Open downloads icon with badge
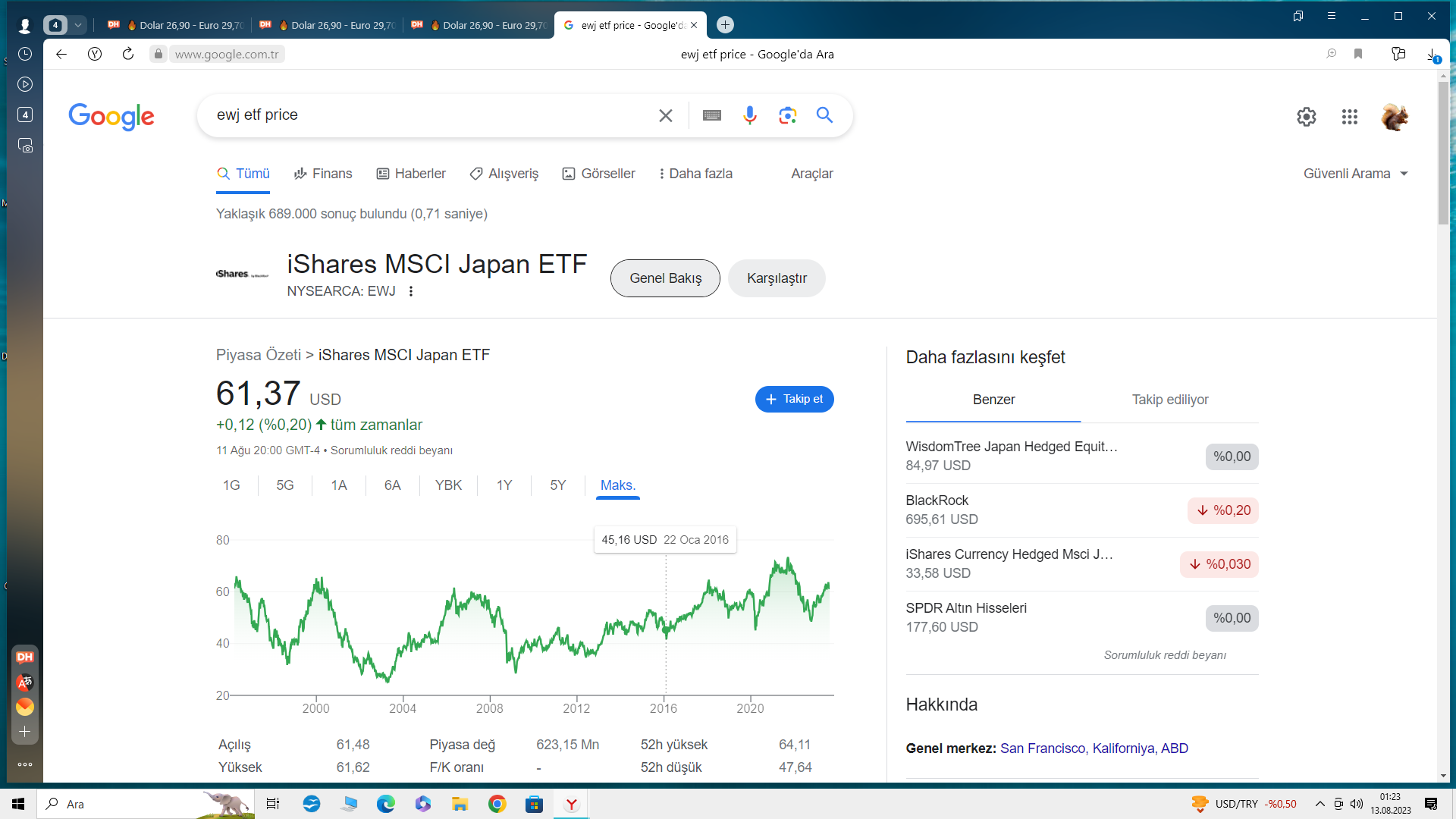The height and width of the screenshot is (819, 1456). pos(1432,55)
